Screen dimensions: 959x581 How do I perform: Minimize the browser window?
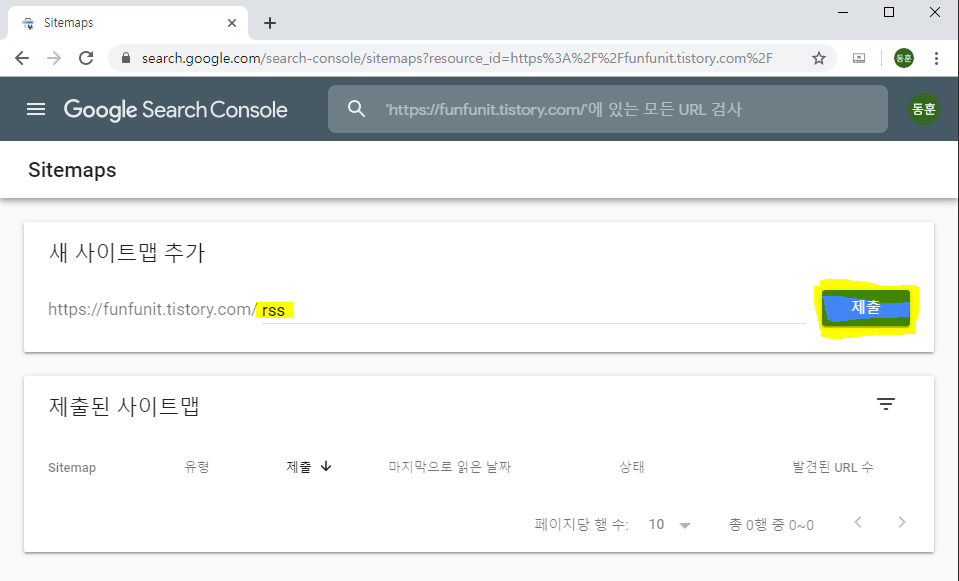[x=843, y=12]
